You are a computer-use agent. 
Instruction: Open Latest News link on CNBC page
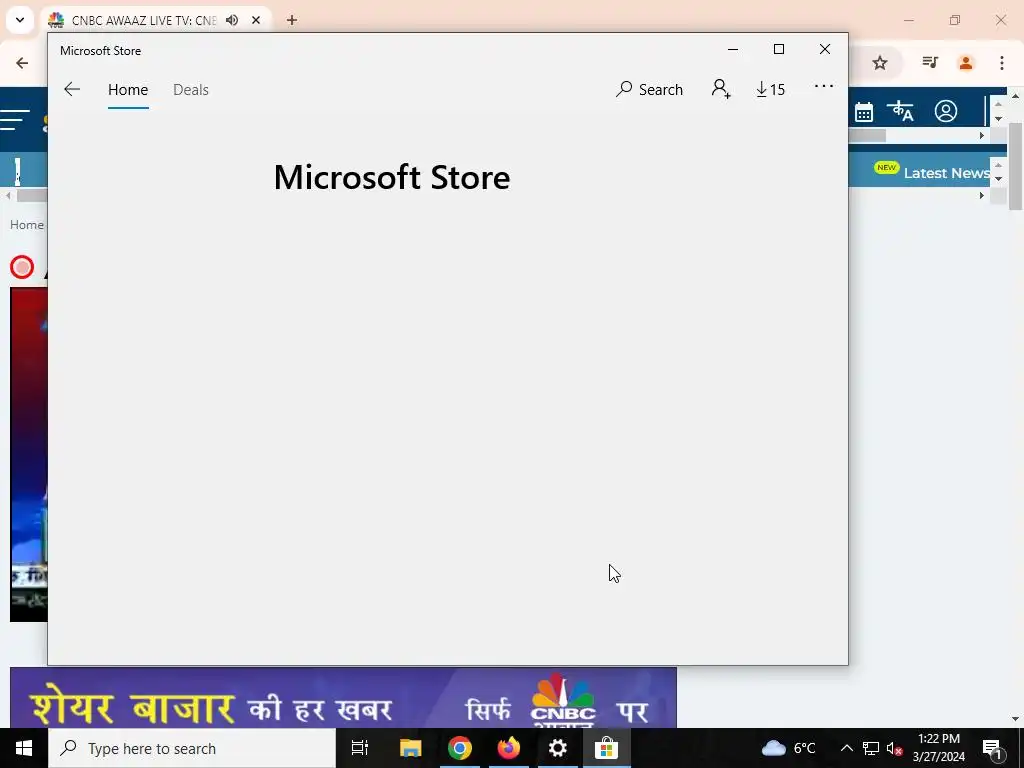click(x=946, y=173)
